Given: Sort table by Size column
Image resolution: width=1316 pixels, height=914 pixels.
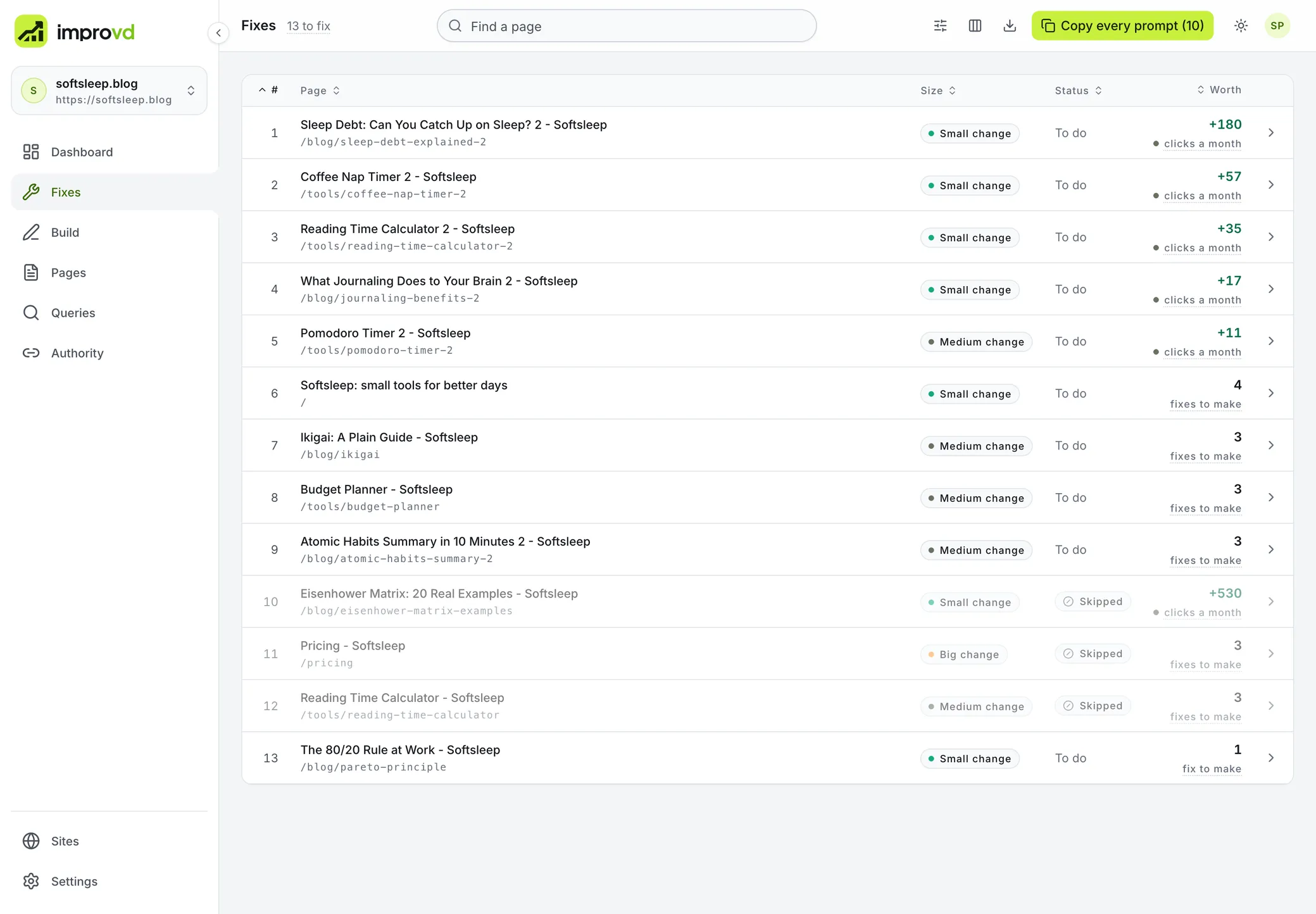Looking at the screenshot, I should (x=938, y=91).
